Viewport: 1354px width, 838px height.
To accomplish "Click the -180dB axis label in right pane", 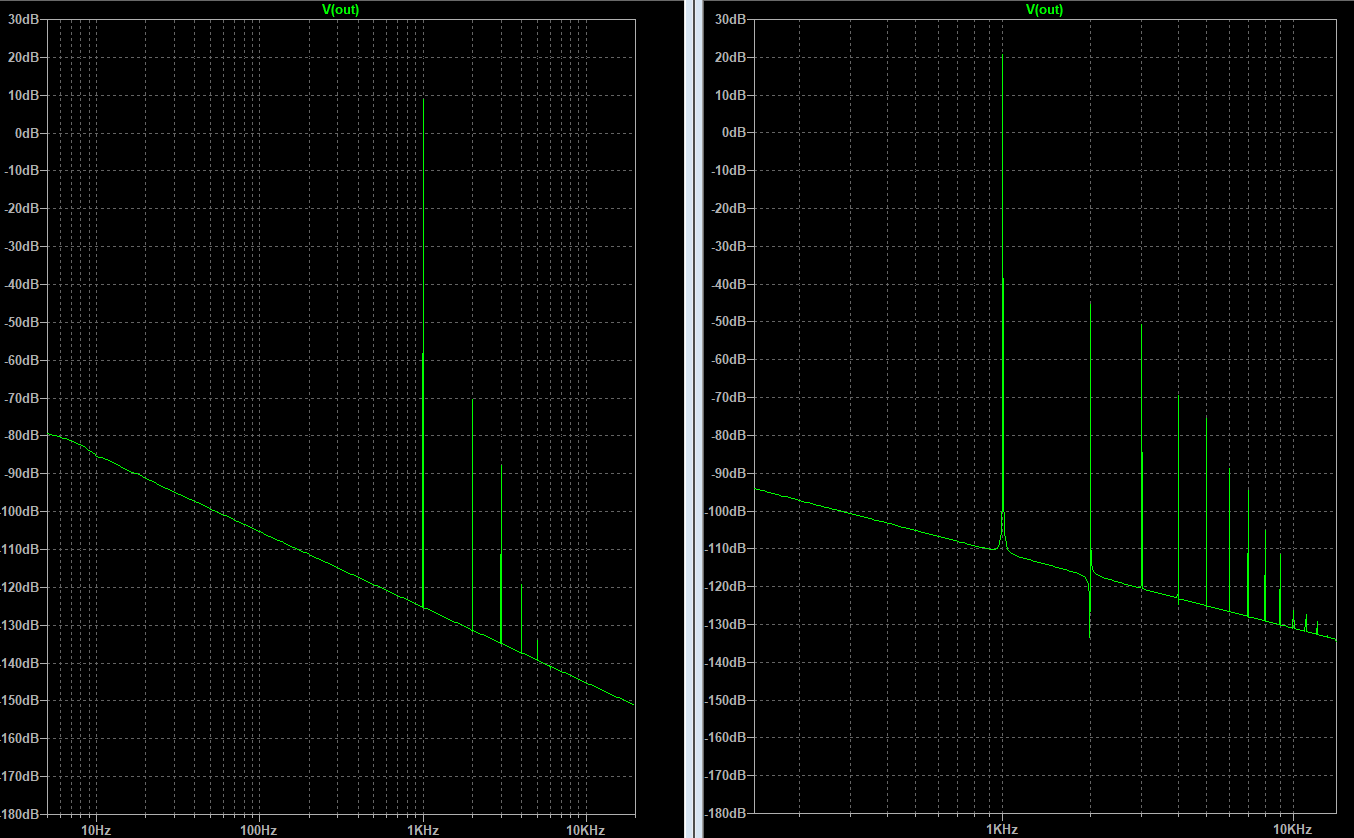I will point(727,814).
